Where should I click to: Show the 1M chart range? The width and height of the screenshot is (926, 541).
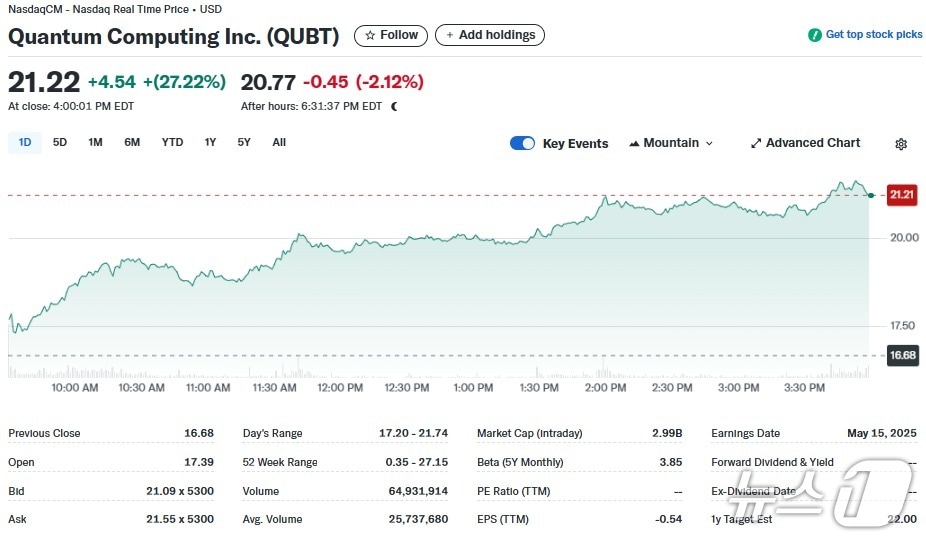point(95,142)
